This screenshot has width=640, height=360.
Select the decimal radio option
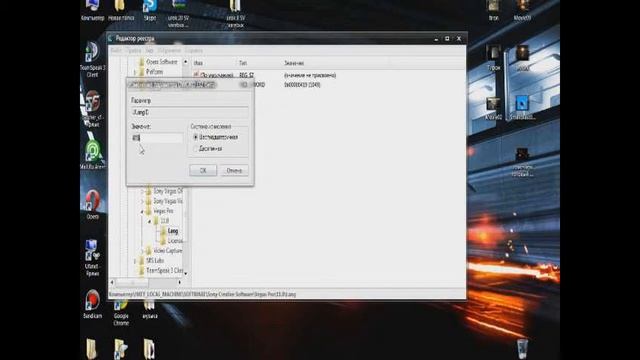[196, 149]
